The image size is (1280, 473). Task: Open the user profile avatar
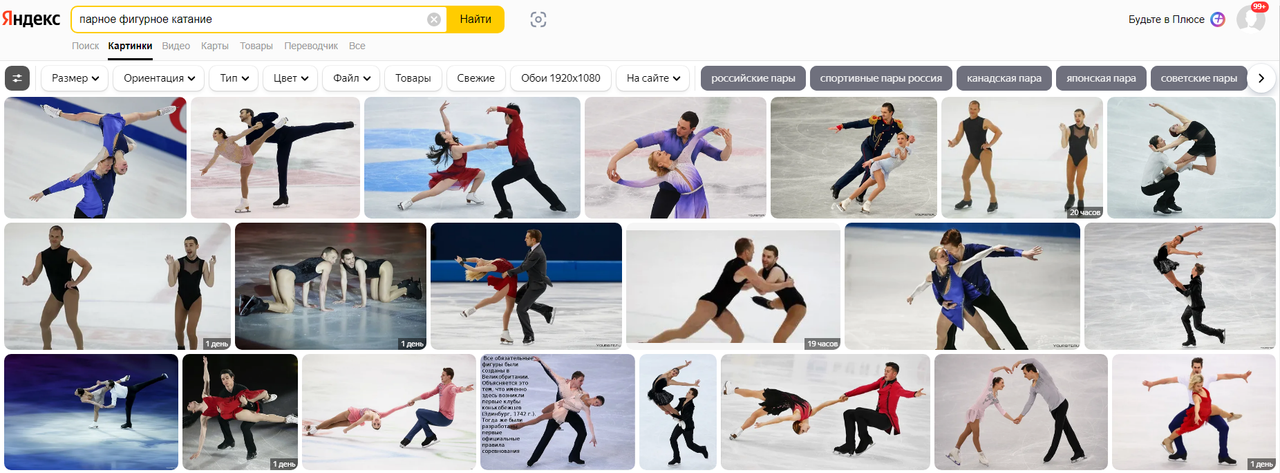[1250, 19]
